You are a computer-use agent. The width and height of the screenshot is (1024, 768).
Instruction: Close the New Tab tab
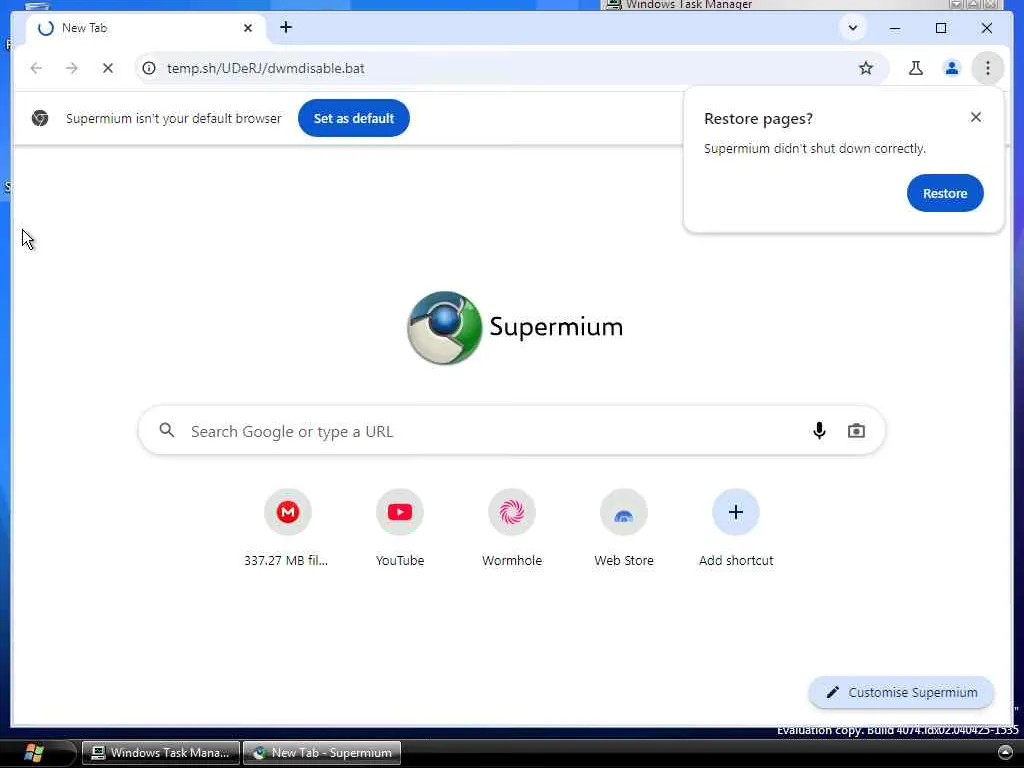[248, 28]
